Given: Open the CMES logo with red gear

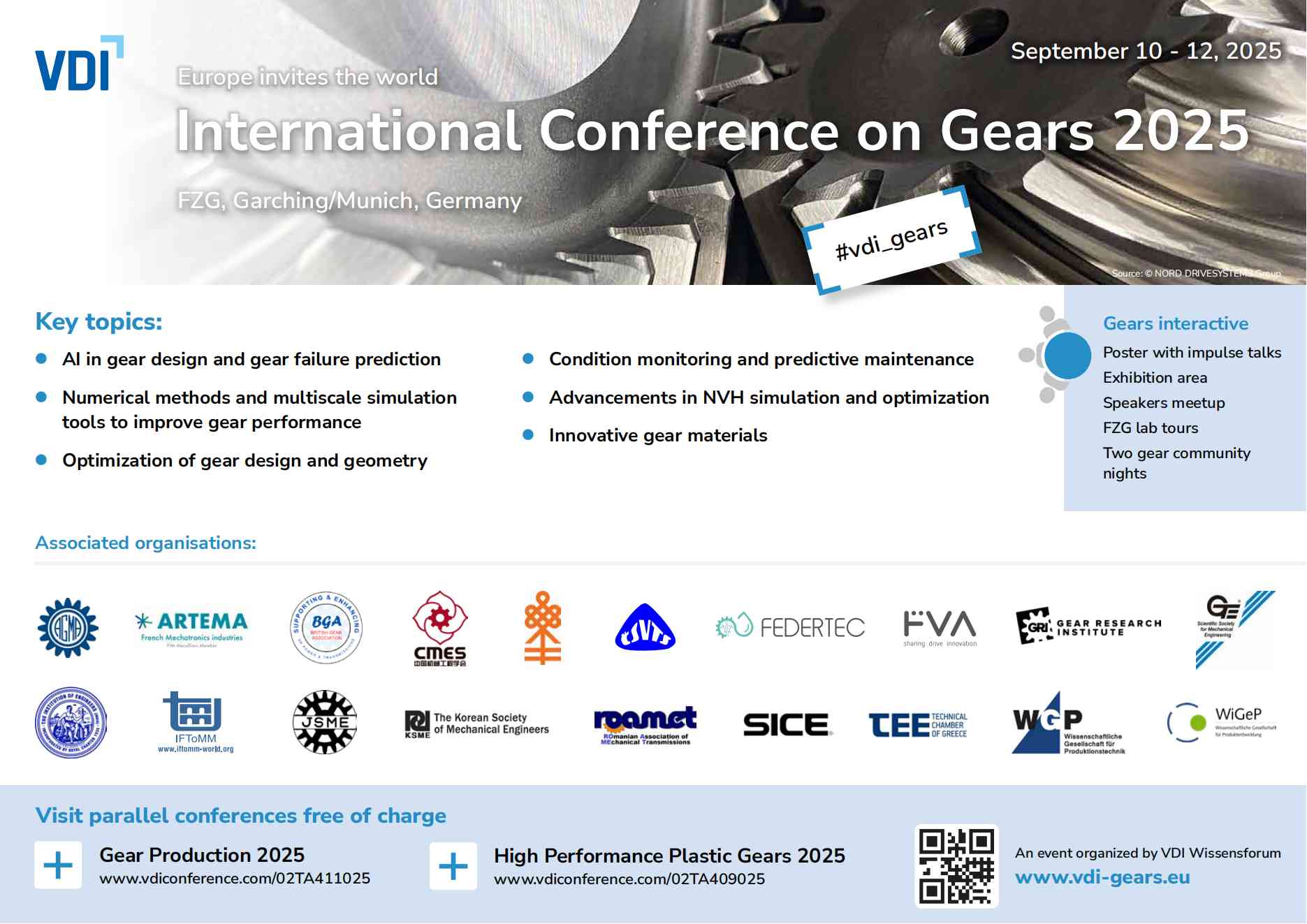Looking at the screenshot, I should [x=439, y=628].
